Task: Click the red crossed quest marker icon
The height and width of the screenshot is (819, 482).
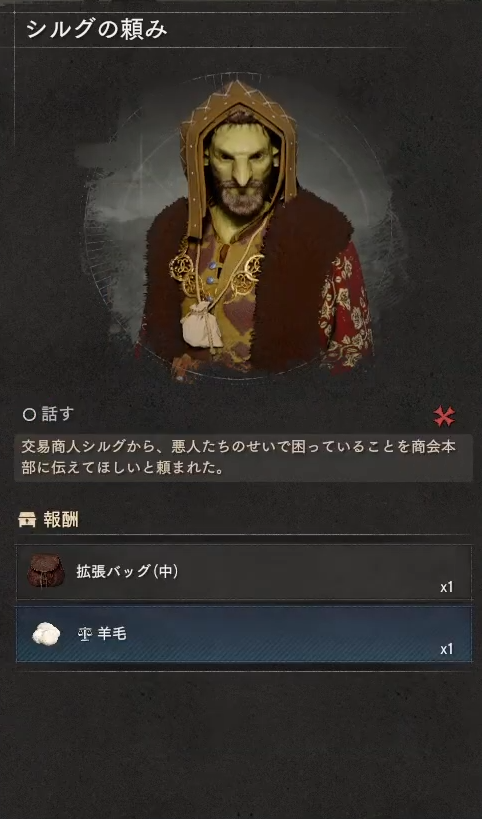Action: pos(444,416)
